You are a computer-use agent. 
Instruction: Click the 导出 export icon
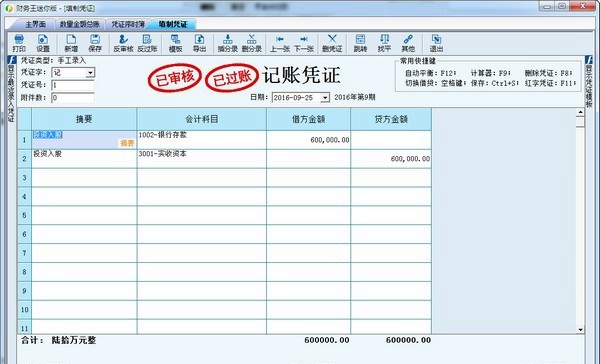(199, 43)
